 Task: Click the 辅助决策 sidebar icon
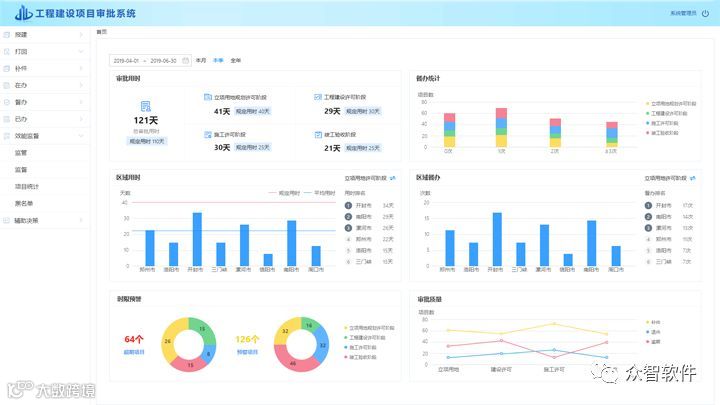click(x=6, y=220)
